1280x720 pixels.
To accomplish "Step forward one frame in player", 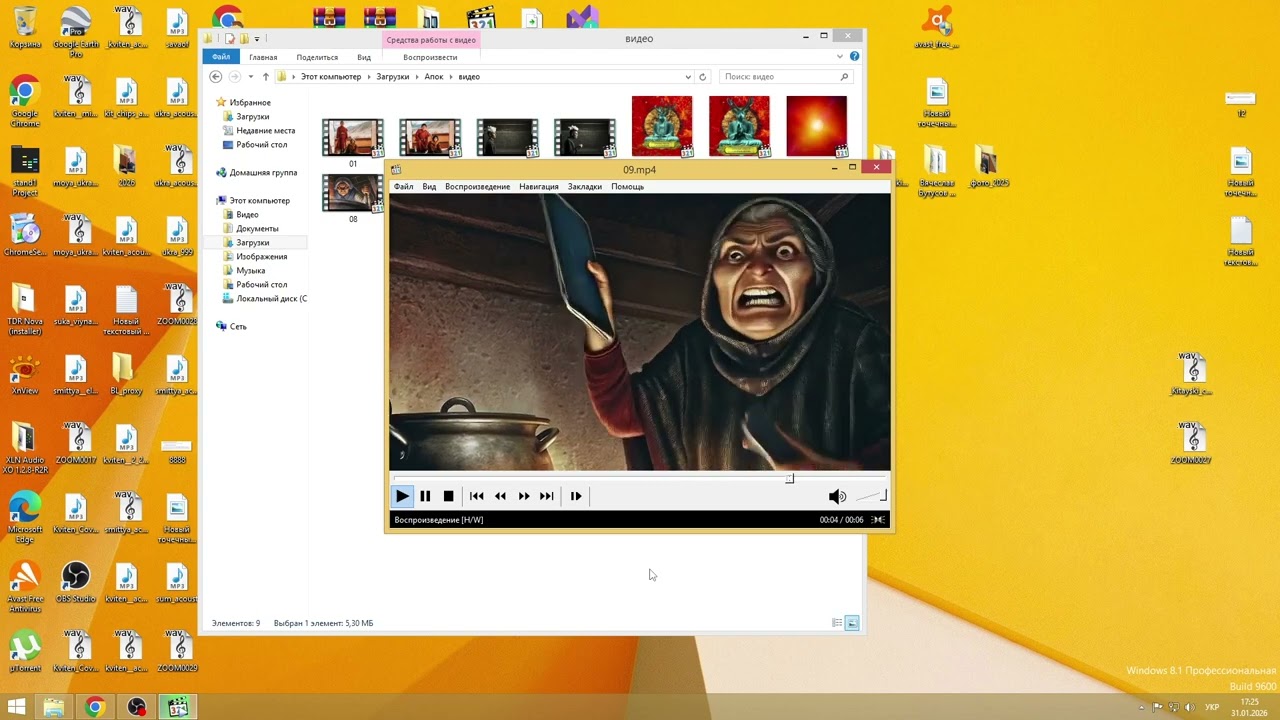I will tap(576, 496).
